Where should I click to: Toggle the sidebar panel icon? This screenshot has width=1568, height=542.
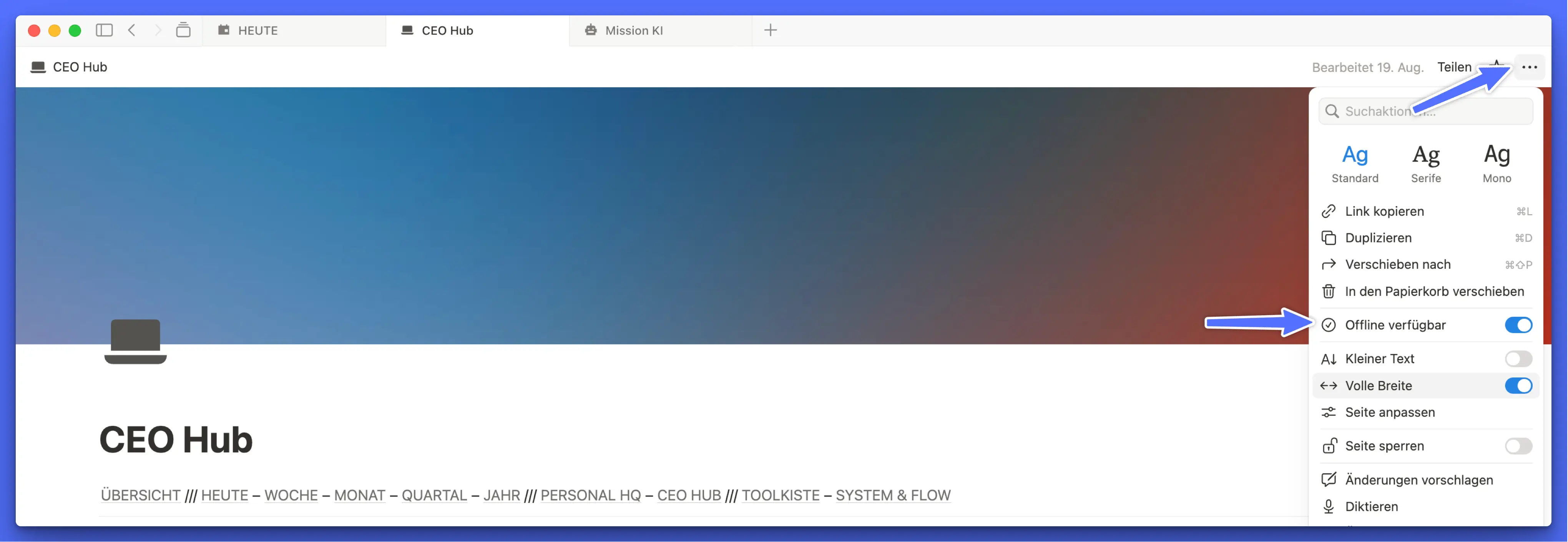coord(104,30)
